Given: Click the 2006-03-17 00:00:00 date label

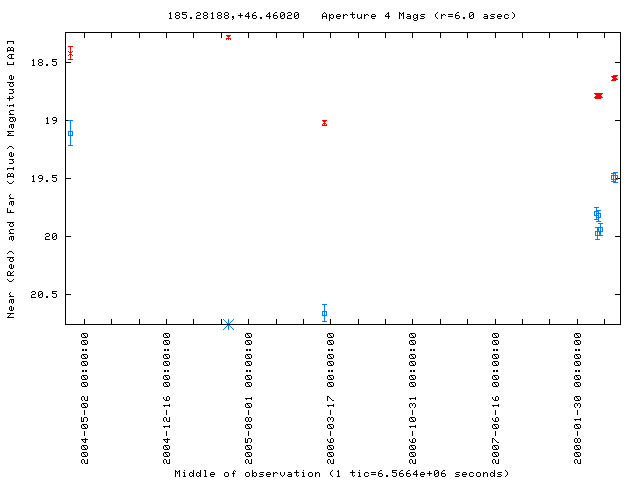Looking at the screenshot, I should (331, 398).
